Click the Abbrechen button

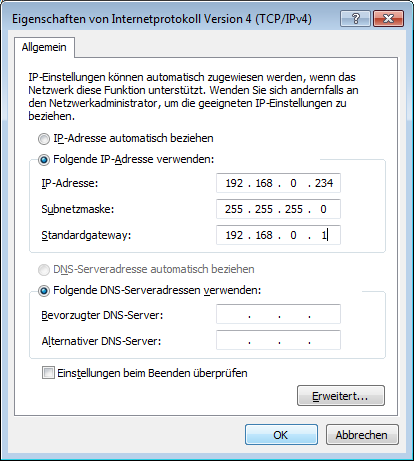362,435
